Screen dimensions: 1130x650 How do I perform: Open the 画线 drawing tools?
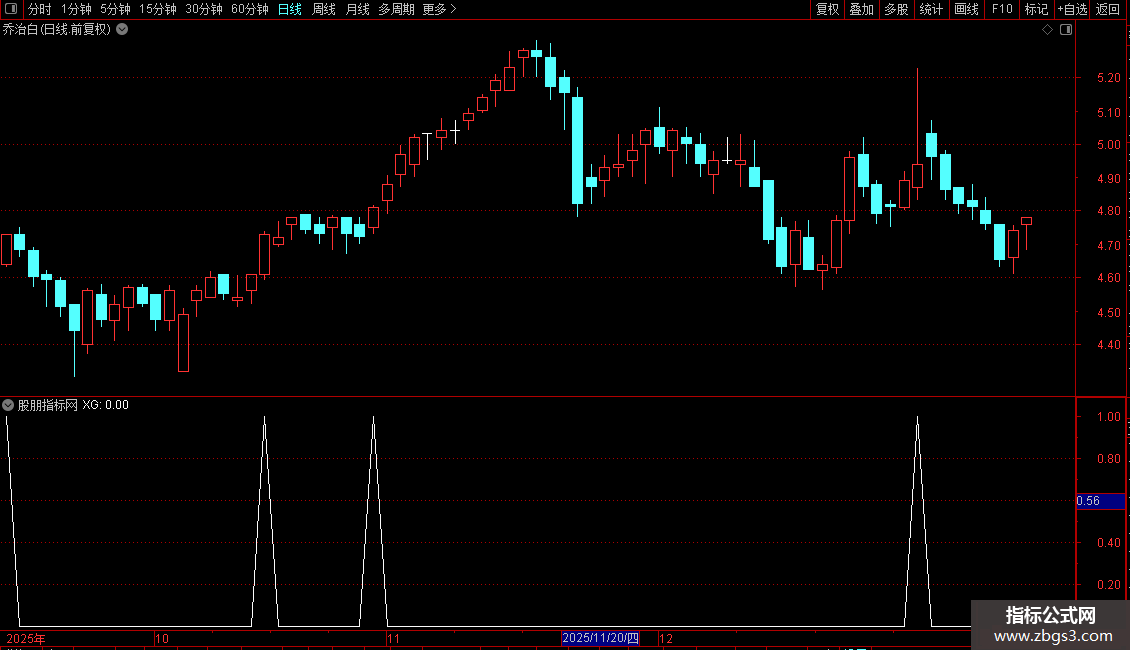[966, 9]
